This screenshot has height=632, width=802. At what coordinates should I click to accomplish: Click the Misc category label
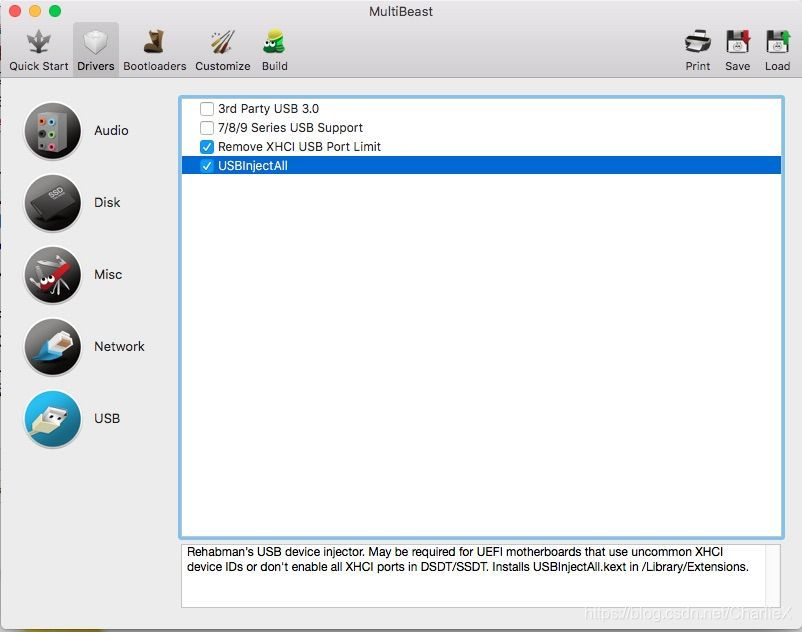point(108,275)
